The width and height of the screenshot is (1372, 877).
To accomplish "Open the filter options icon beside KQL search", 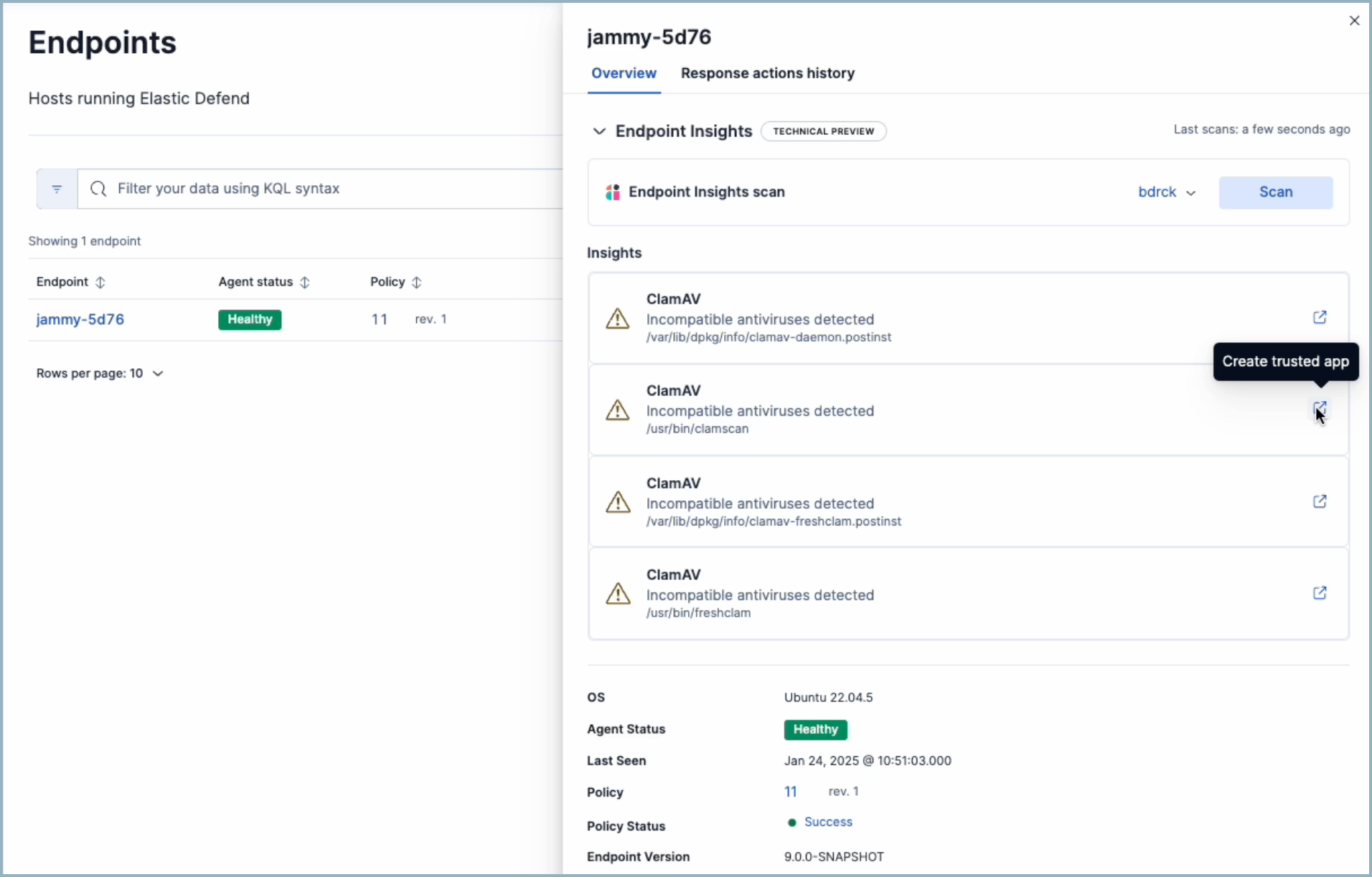I will tap(57, 189).
